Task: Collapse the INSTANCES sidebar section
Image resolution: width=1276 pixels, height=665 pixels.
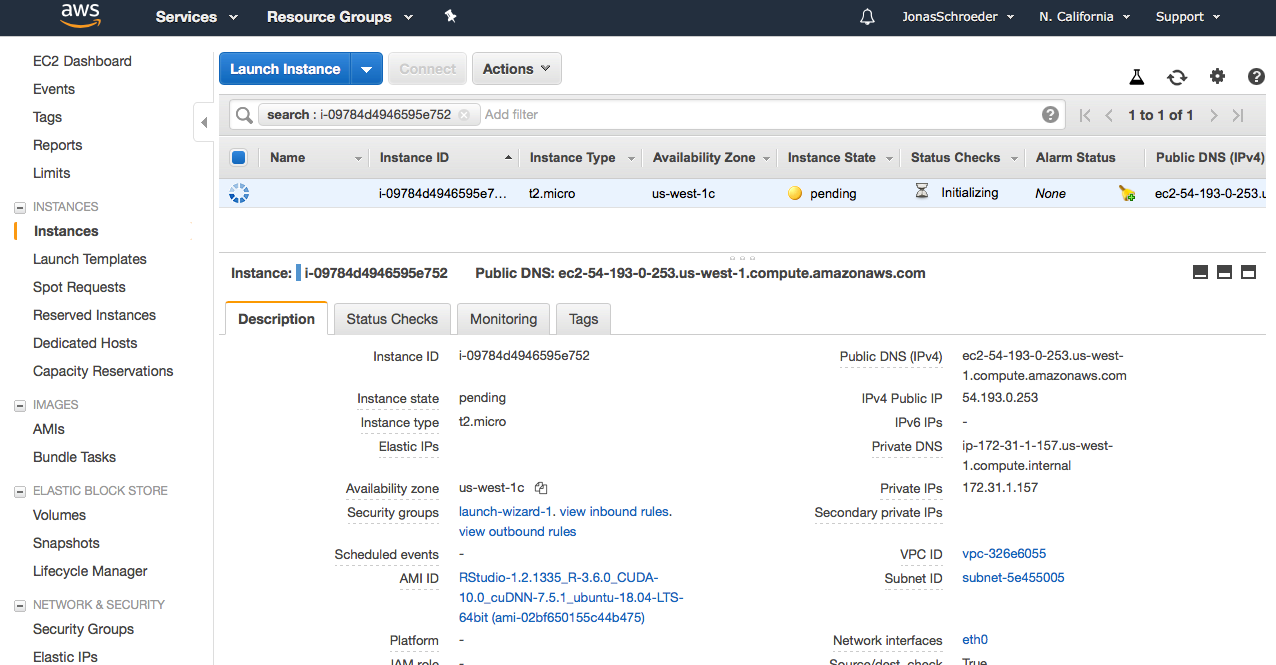Action: click(19, 207)
